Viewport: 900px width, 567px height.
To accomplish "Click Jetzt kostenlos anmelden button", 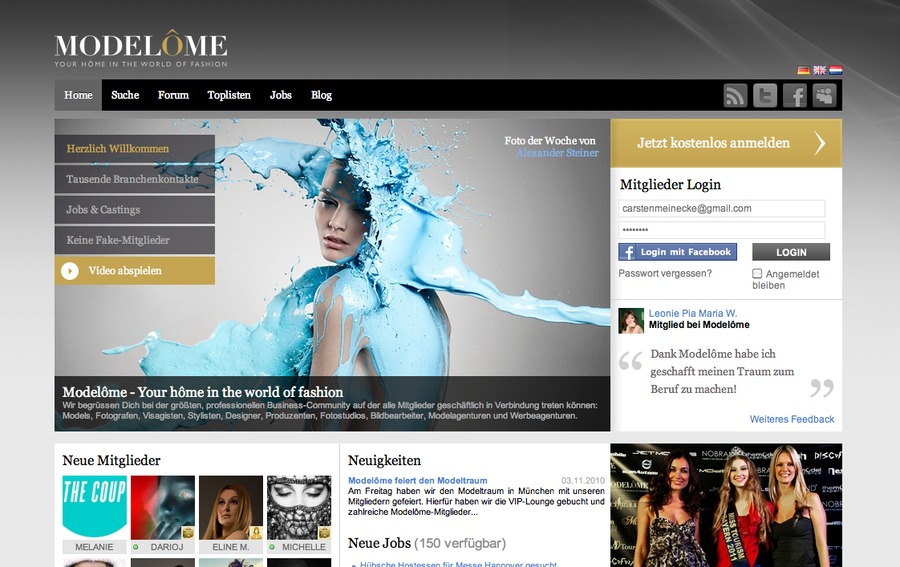I will [726, 143].
